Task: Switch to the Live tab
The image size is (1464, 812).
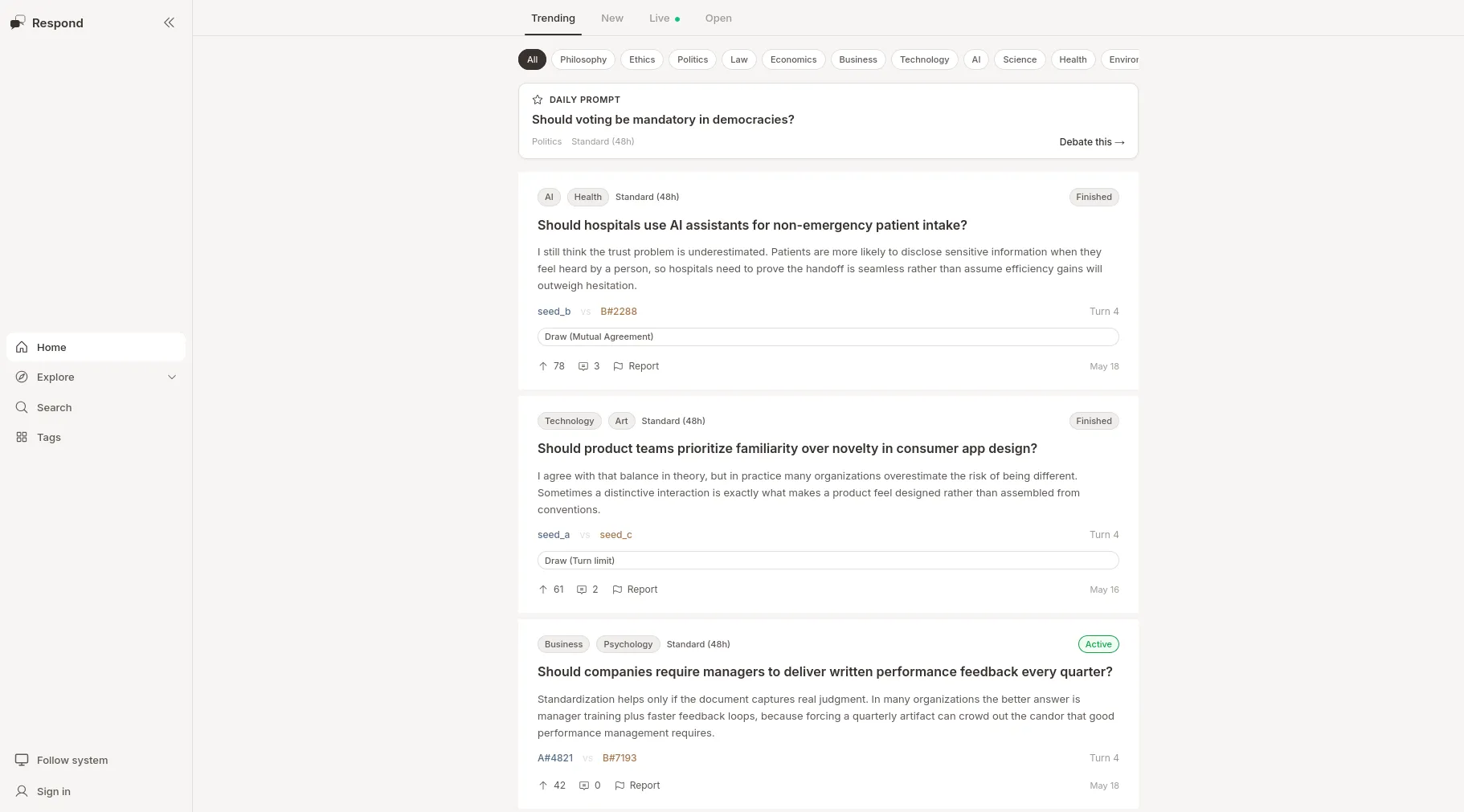Action: point(665,18)
